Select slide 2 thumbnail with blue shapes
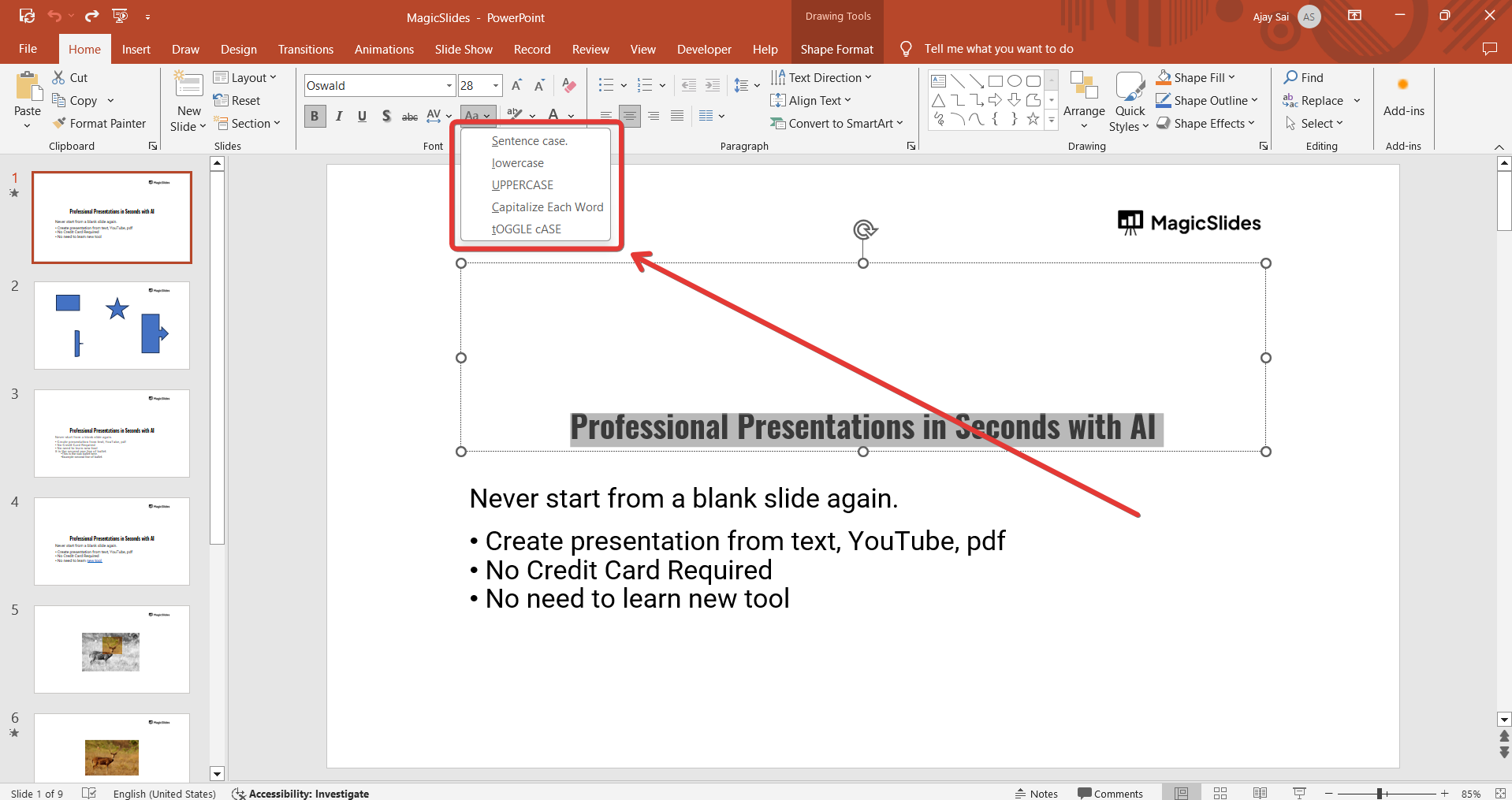This screenshot has height=800, width=1512. [x=112, y=325]
